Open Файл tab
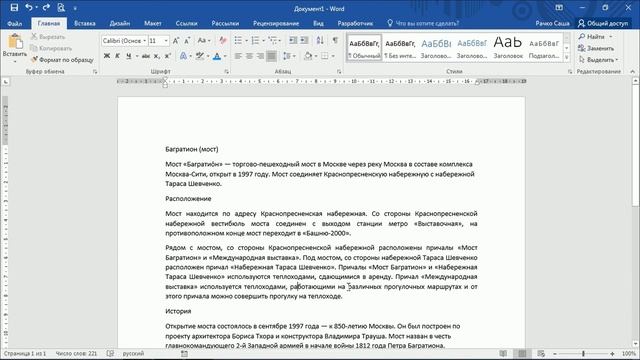Screen dimensions: 640x360 click(x=14, y=23)
